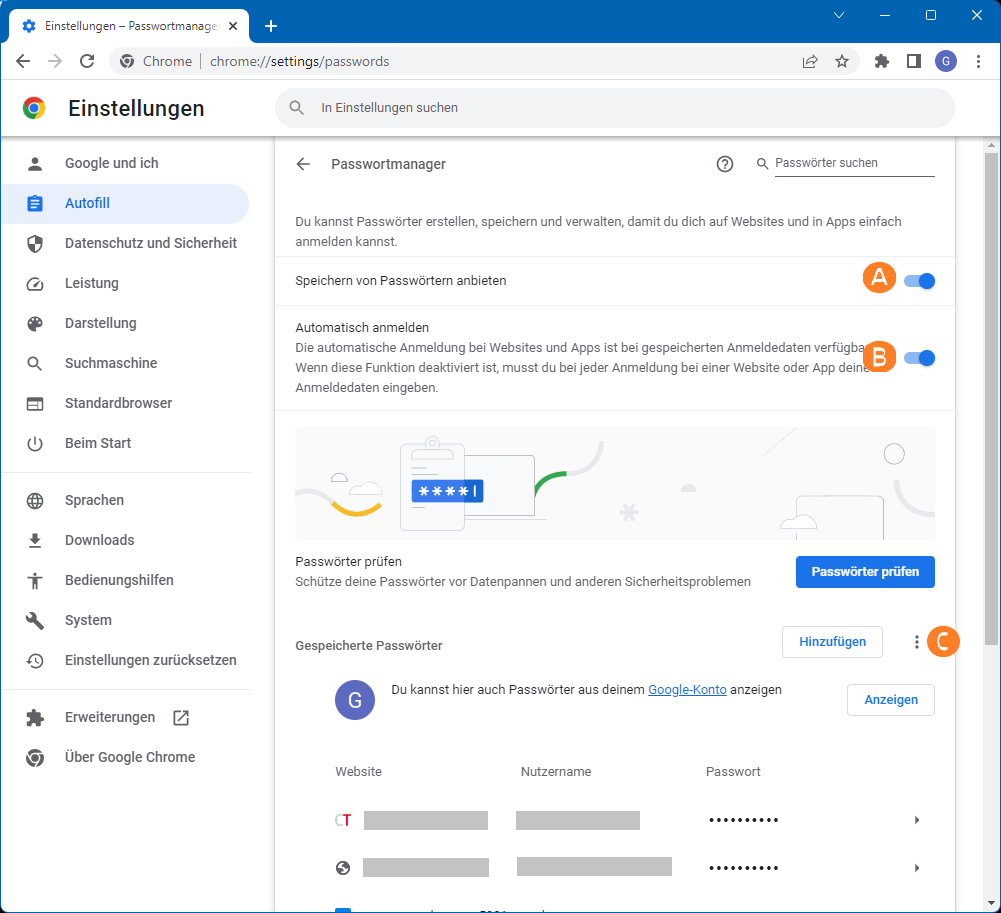Viewport: 1001px width, 913px height.
Task: Open the search tabs dropdown in title bar
Action: [839, 15]
